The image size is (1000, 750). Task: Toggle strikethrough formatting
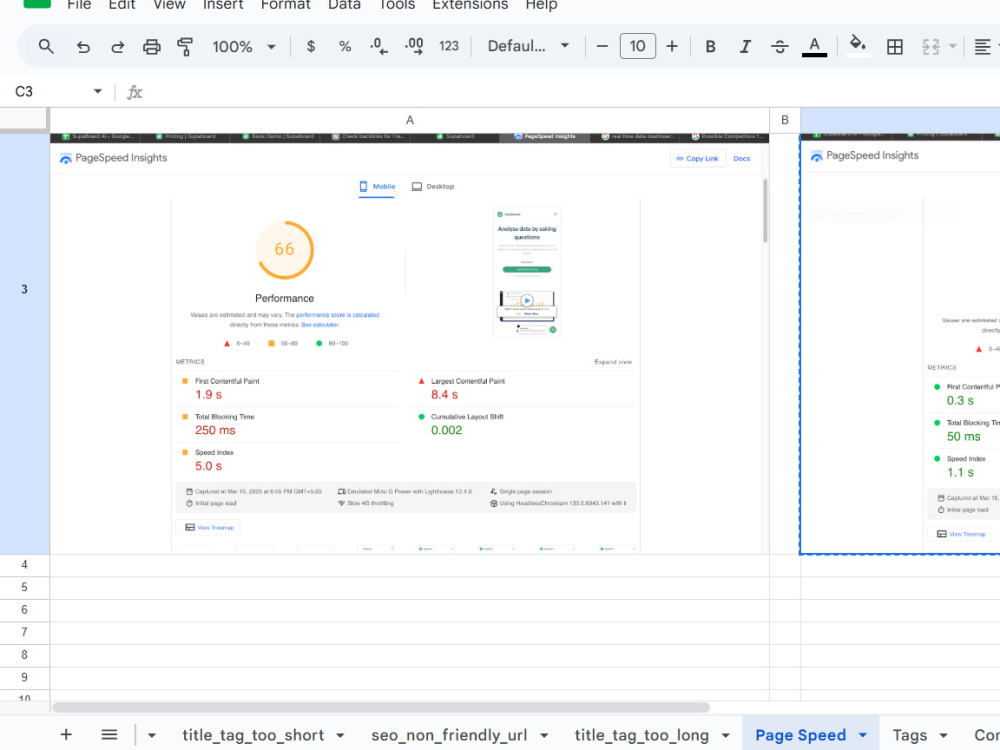click(779, 47)
